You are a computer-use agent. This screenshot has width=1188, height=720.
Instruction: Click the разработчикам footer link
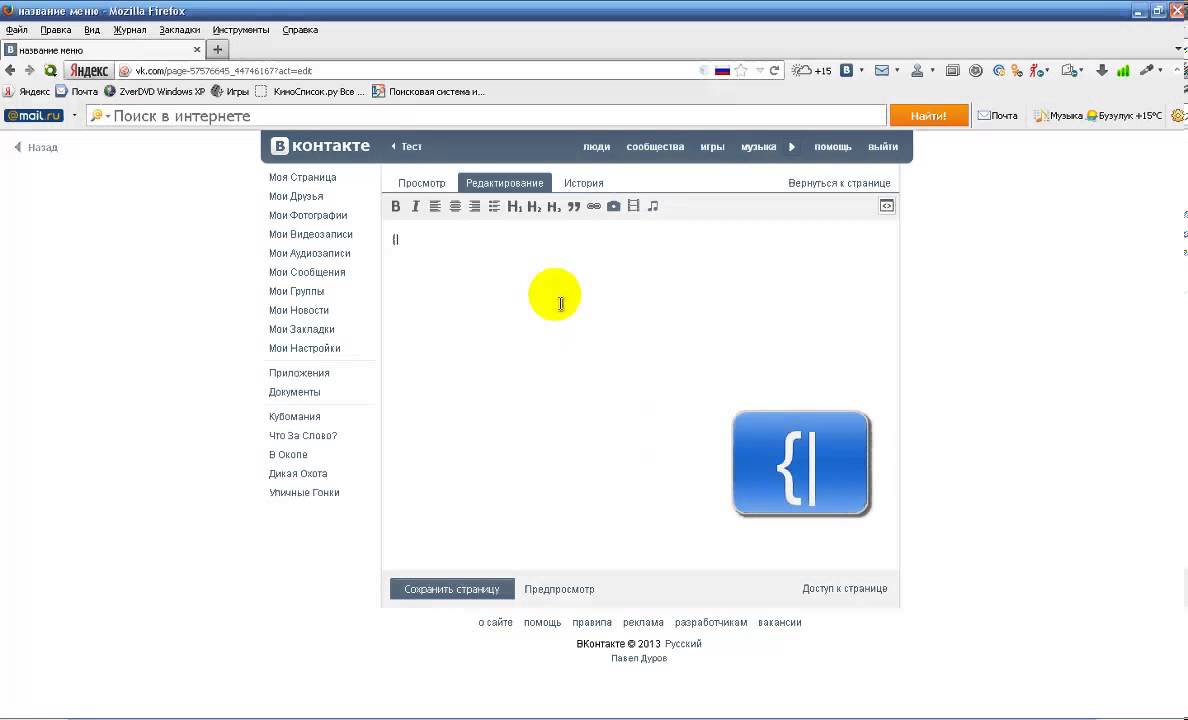(x=711, y=622)
